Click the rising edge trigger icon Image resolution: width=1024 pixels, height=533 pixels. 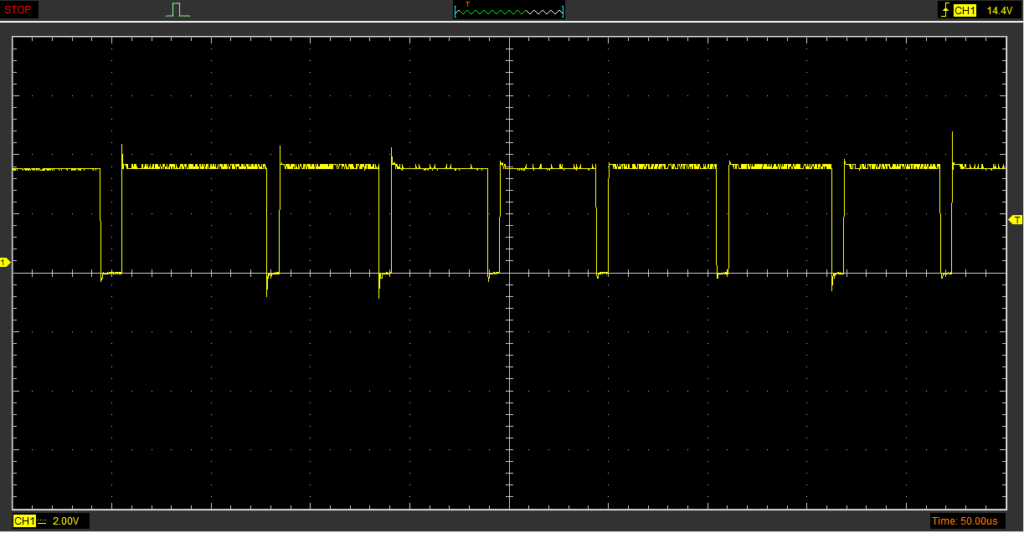943,10
